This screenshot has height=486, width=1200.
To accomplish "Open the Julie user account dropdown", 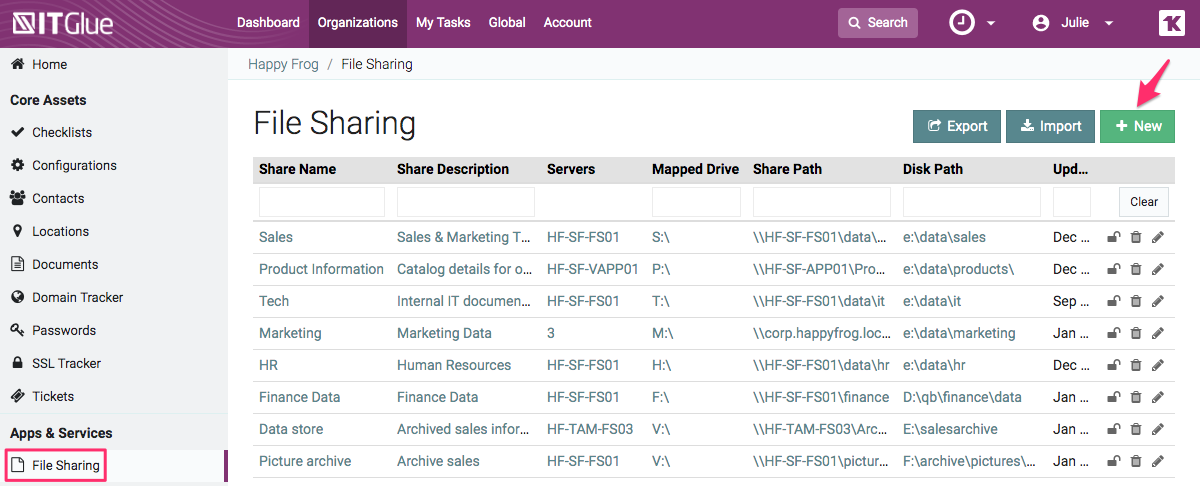I will point(1073,23).
